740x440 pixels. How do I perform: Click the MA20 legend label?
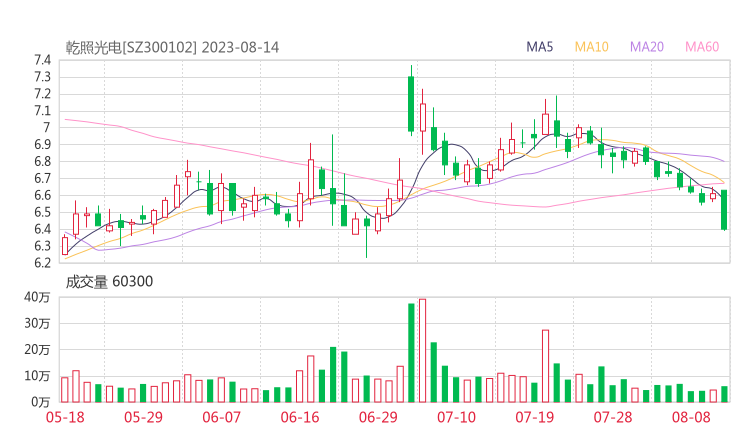coord(647,47)
